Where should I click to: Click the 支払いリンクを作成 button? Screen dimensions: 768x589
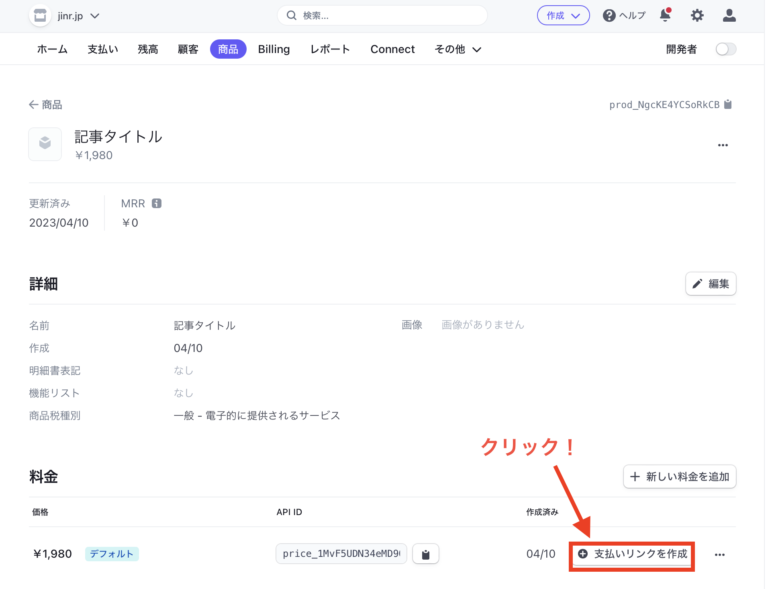click(x=632, y=554)
